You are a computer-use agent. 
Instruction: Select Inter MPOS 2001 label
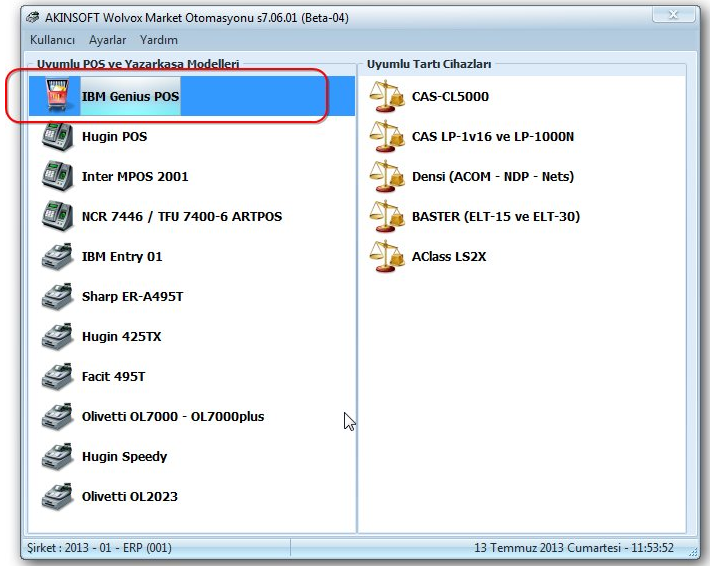(x=135, y=176)
